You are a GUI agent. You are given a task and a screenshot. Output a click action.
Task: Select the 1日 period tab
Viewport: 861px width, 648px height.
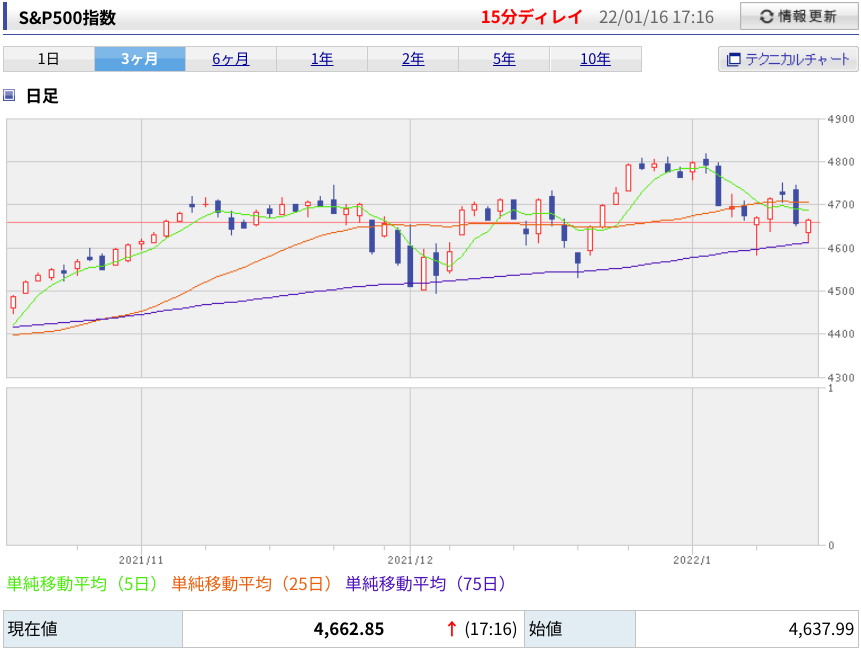pos(49,59)
